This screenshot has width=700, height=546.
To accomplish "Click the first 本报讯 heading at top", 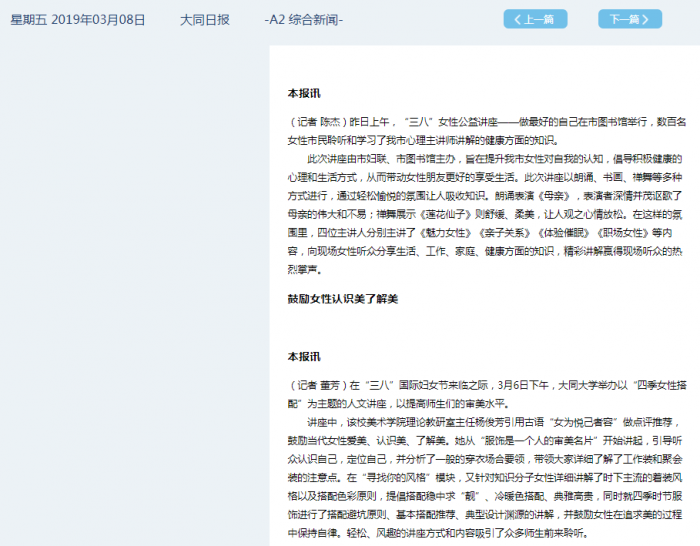I will pos(304,93).
